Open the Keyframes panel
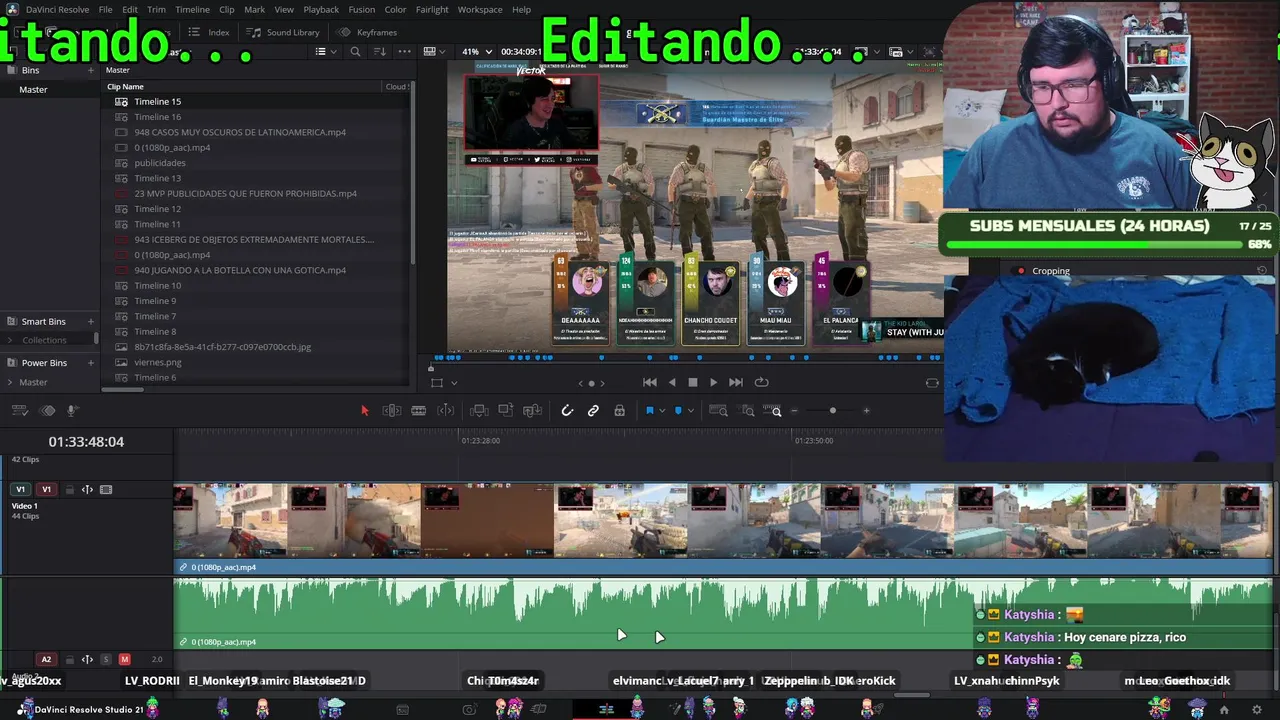This screenshot has width=1280, height=720. (x=367, y=32)
